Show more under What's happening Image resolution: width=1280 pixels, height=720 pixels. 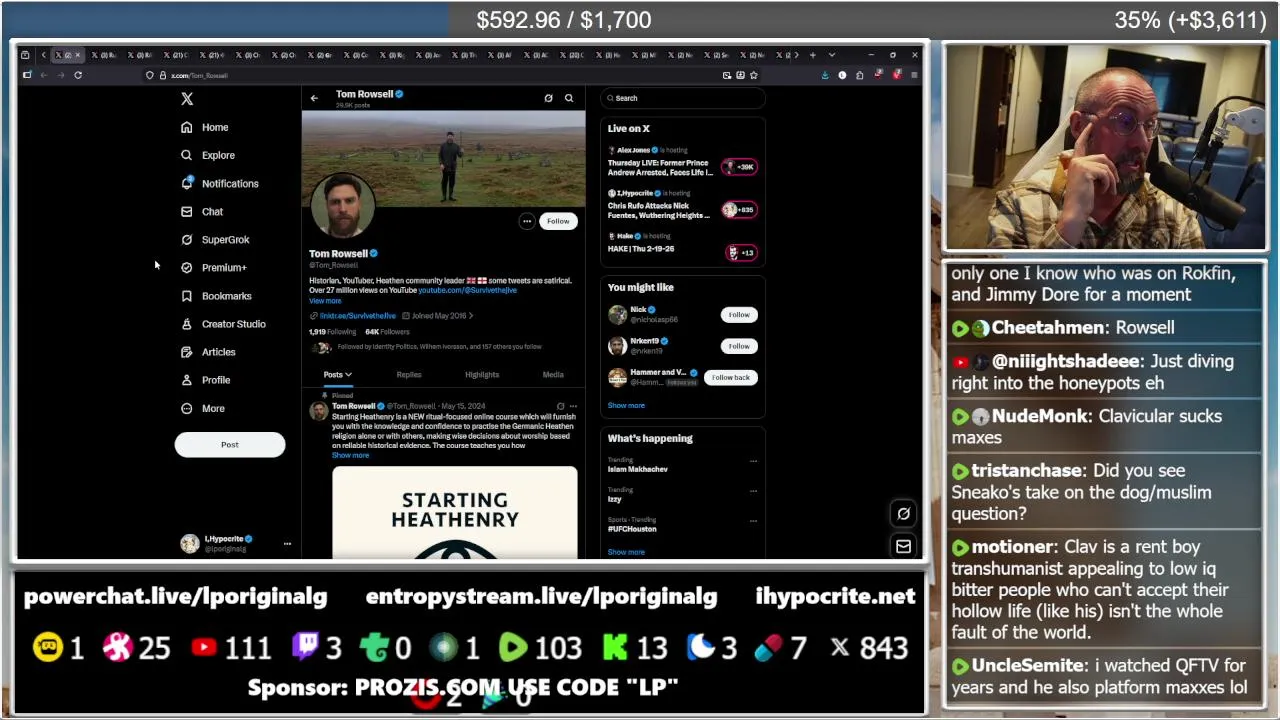pos(626,552)
